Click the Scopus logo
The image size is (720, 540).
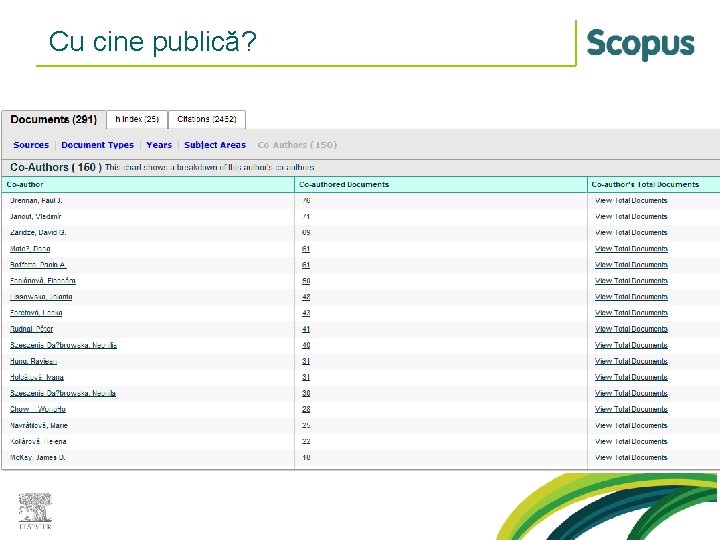640,44
